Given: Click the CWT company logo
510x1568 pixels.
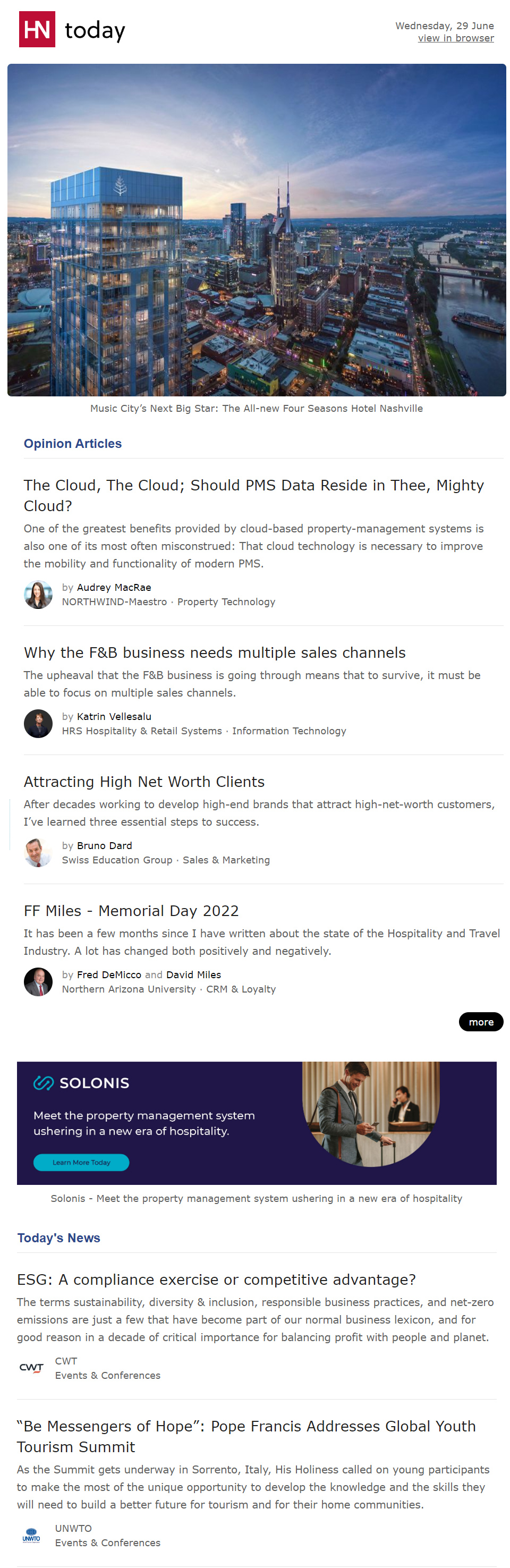Looking at the screenshot, I should point(31,1368).
